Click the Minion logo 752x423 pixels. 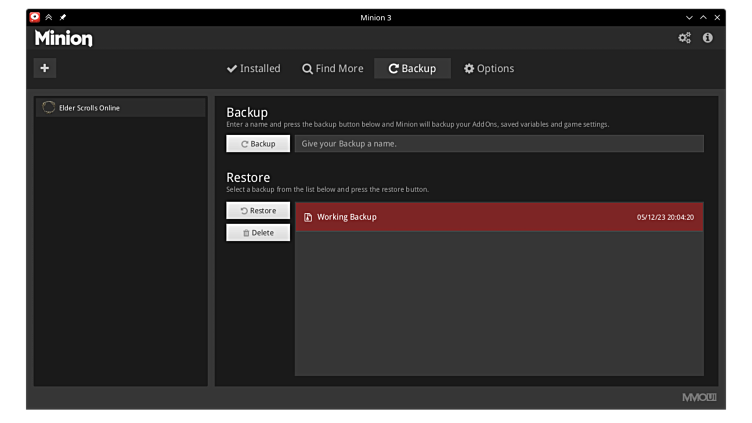63,38
